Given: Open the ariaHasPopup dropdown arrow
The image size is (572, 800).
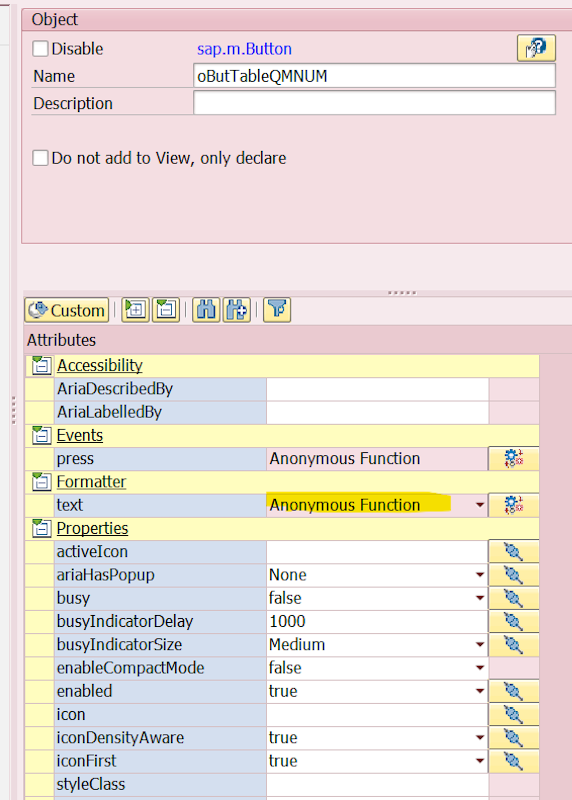Looking at the screenshot, I should (x=480, y=575).
